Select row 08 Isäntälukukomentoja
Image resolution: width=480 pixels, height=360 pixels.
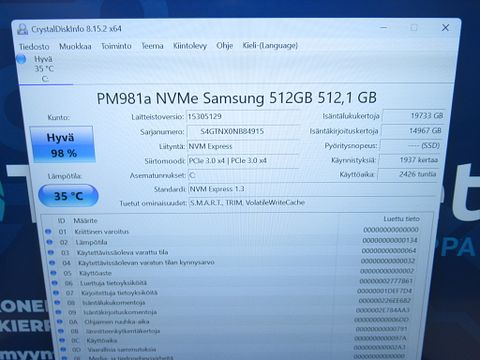point(232,302)
